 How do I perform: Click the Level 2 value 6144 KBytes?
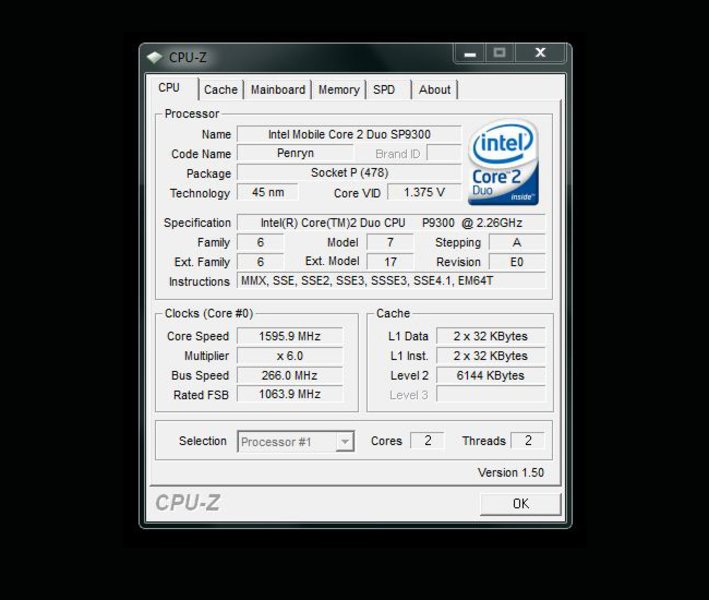[x=491, y=375]
